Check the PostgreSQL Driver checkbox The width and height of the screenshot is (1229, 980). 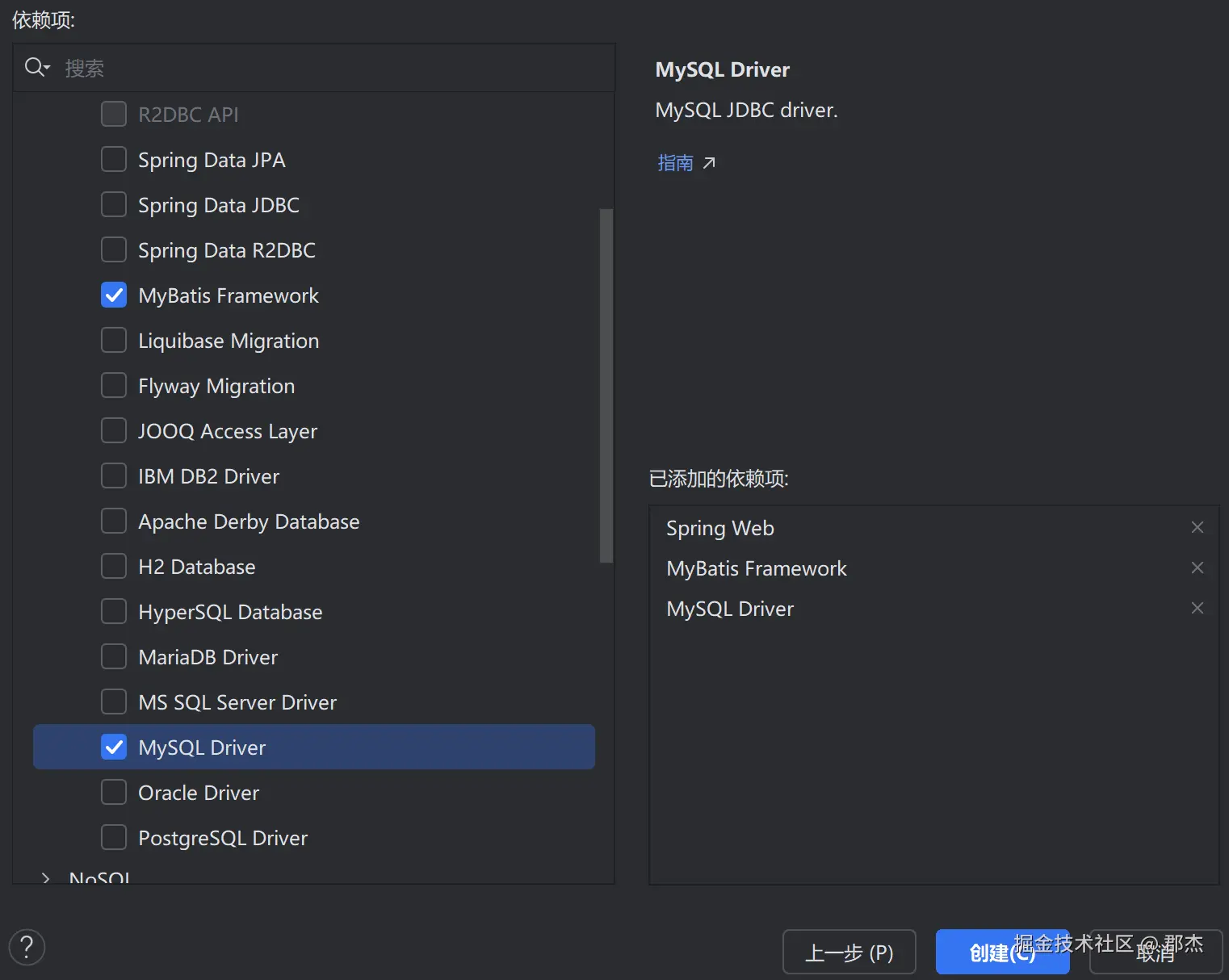[114, 838]
